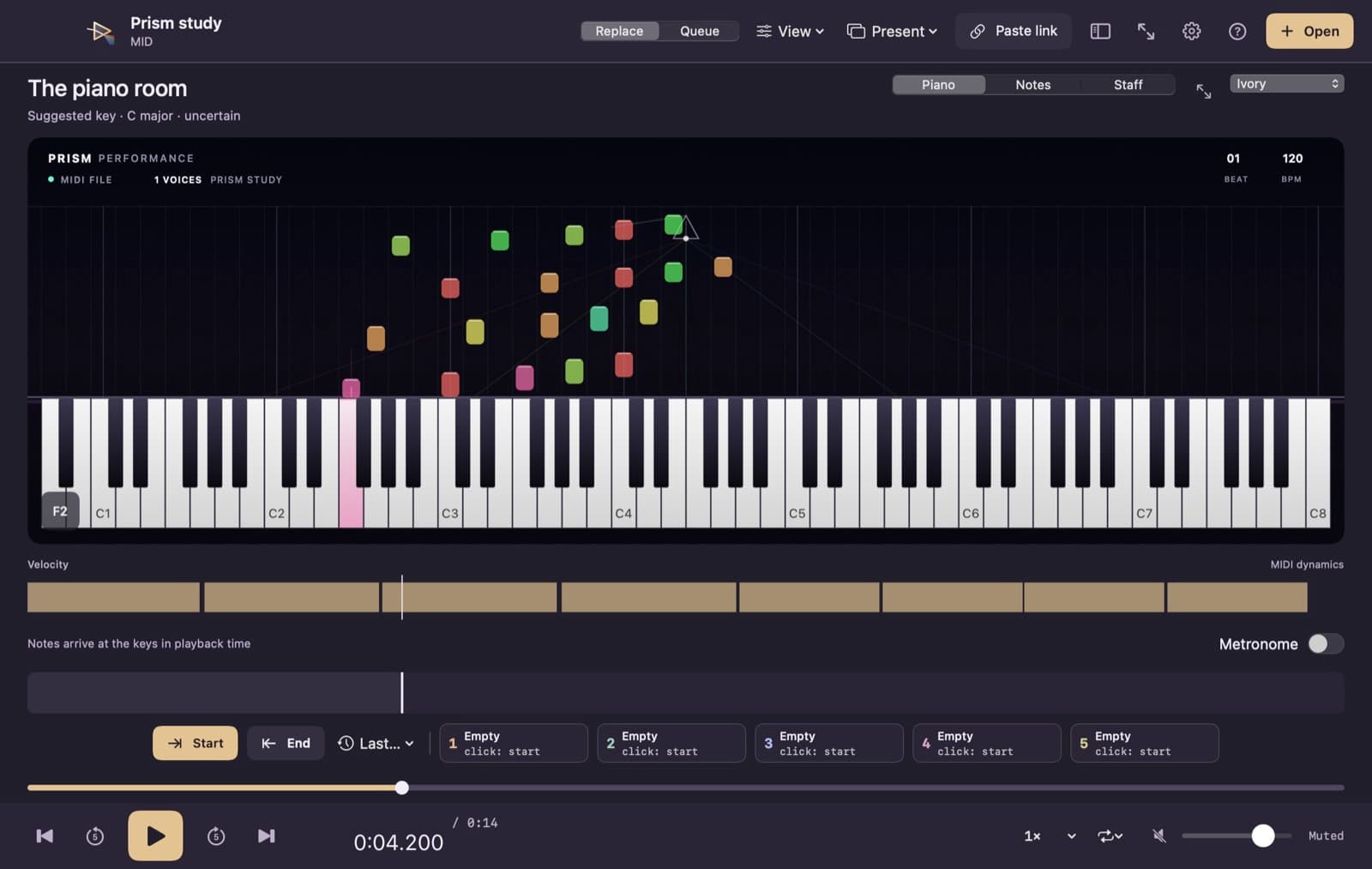The image size is (1372, 869).
Task: Click empty cue slot 4
Action: tap(987, 743)
